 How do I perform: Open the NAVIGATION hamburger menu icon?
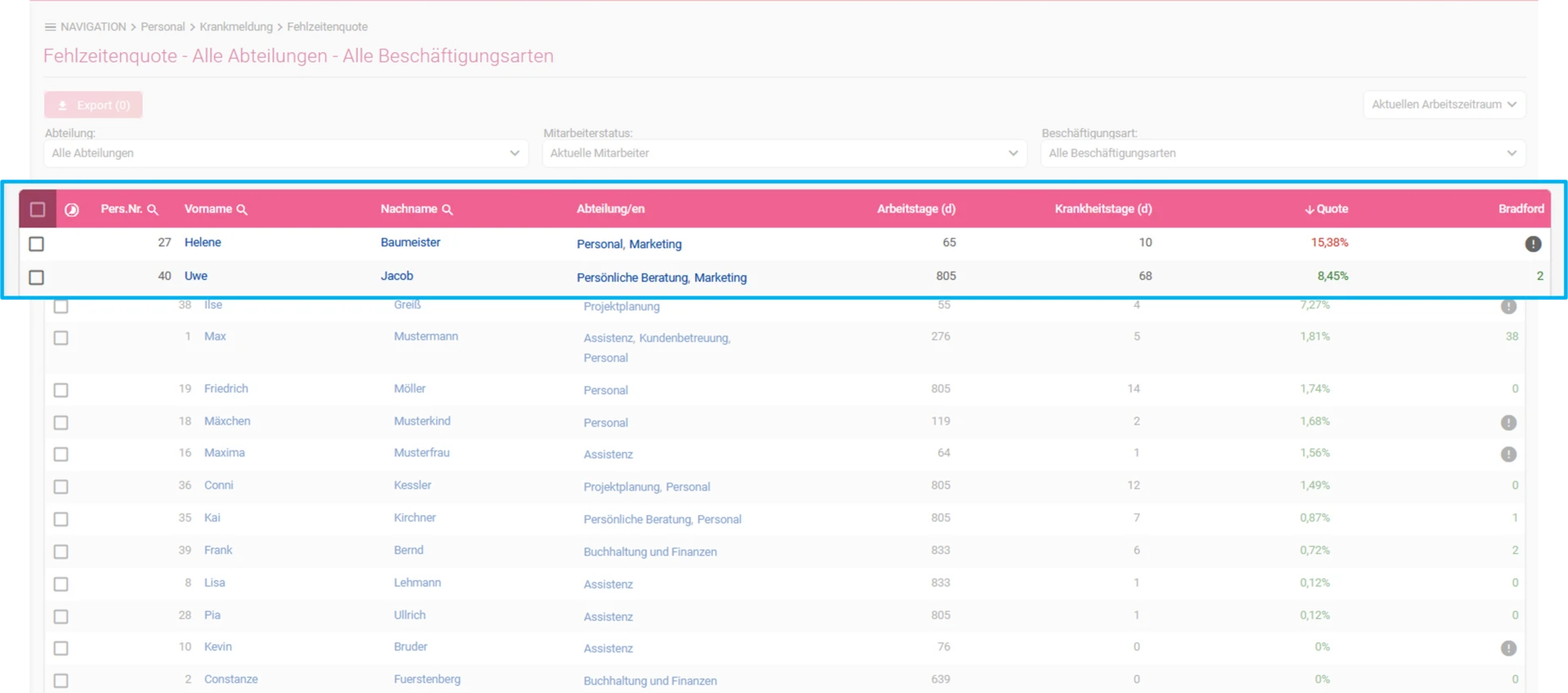point(50,27)
